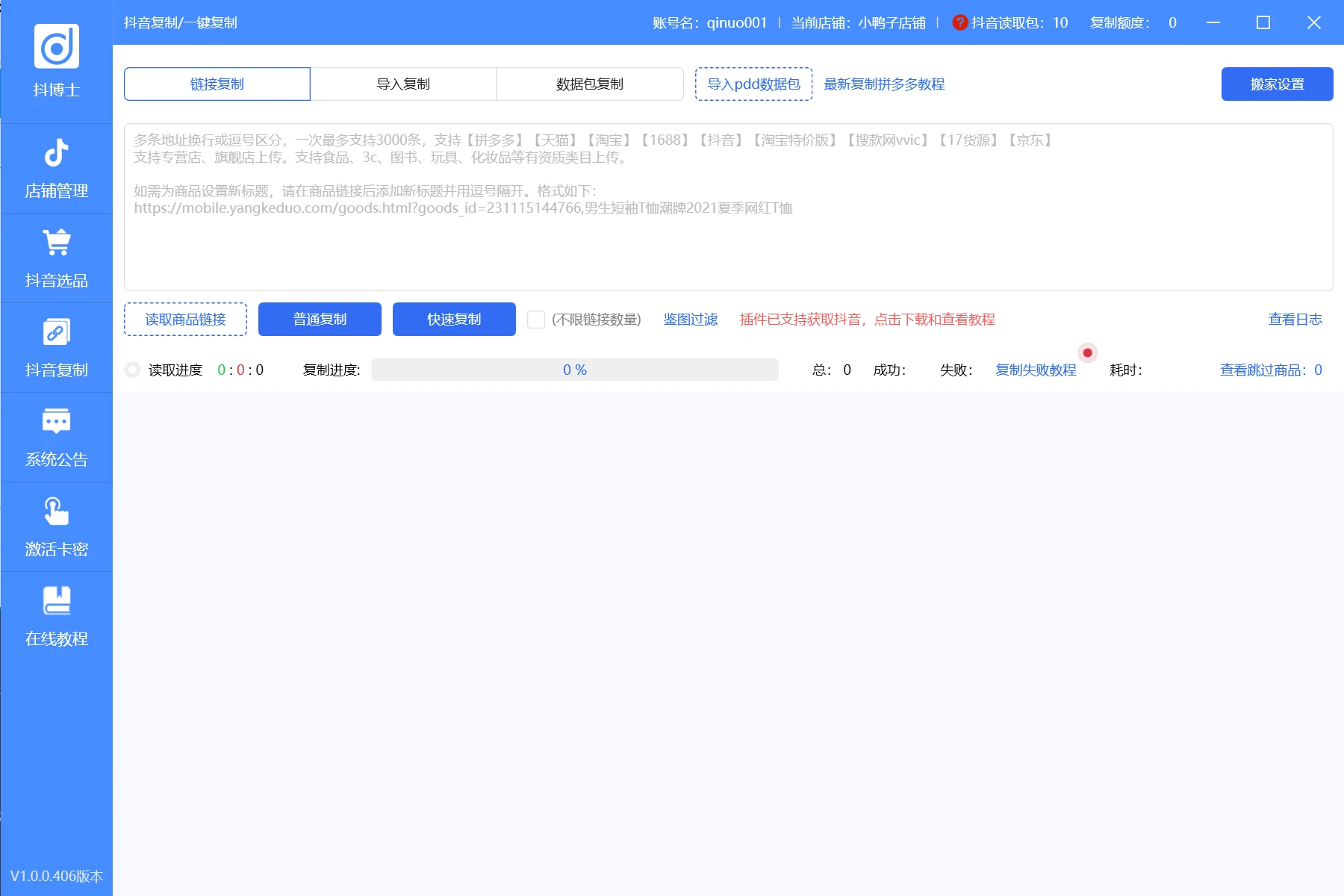Open 系统公告 message icon
Image resolution: width=1344 pixels, height=896 pixels.
pyautogui.click(x=57, y=422)
